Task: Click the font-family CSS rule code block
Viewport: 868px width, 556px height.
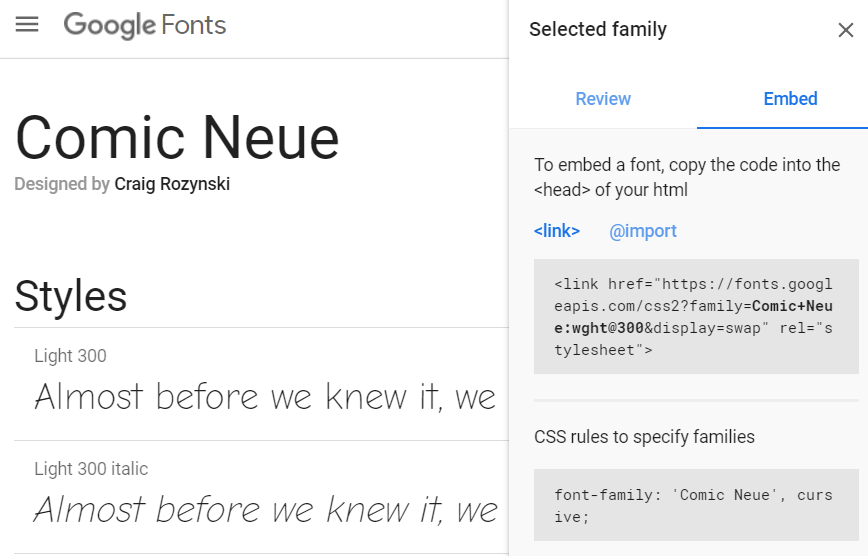Action: click(x=696, y=505)
